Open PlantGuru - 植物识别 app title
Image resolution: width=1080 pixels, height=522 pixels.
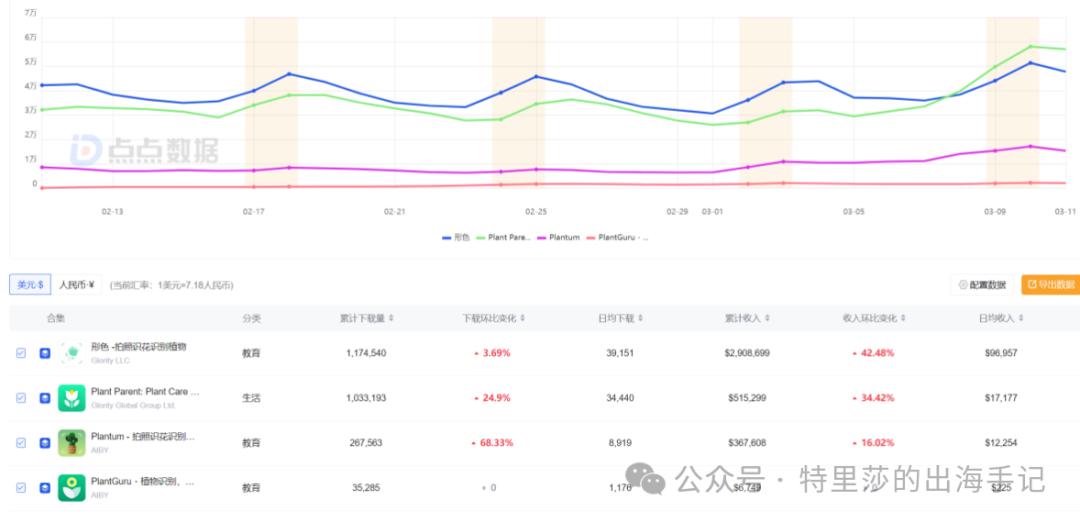(143, 481)
